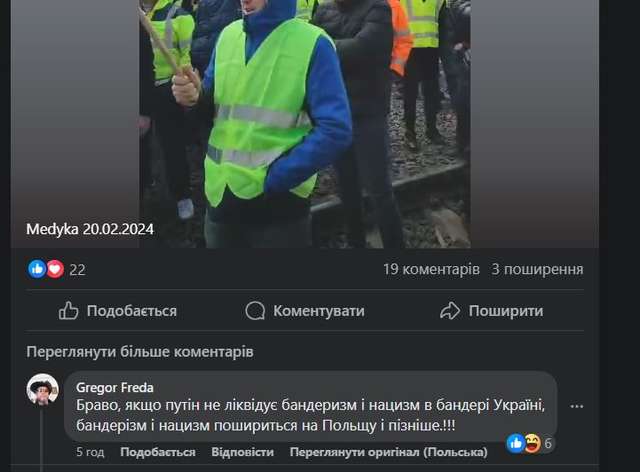The height and width of the screenshot is (472, 640).
Task: Expand Переглянути більше коментарів
Action: tap(140, 352)
